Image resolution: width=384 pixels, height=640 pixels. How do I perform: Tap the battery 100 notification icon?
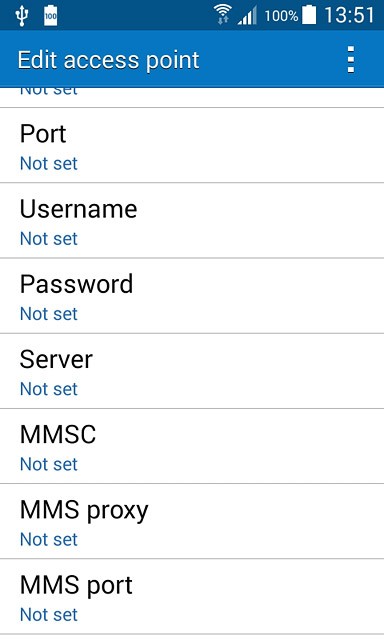51,16
